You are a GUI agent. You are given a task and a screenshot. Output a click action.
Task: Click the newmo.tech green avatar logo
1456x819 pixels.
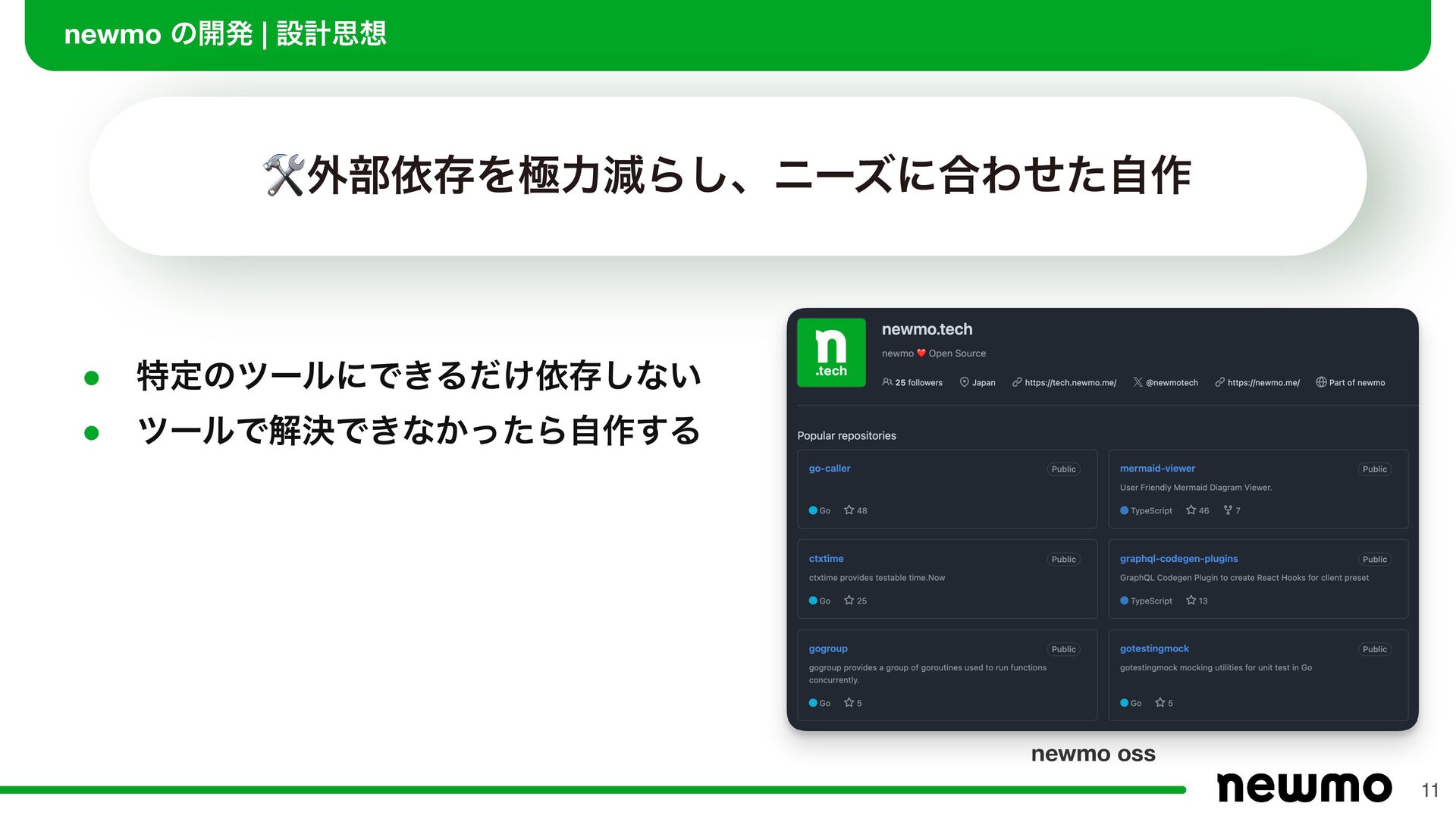[831, 353]
